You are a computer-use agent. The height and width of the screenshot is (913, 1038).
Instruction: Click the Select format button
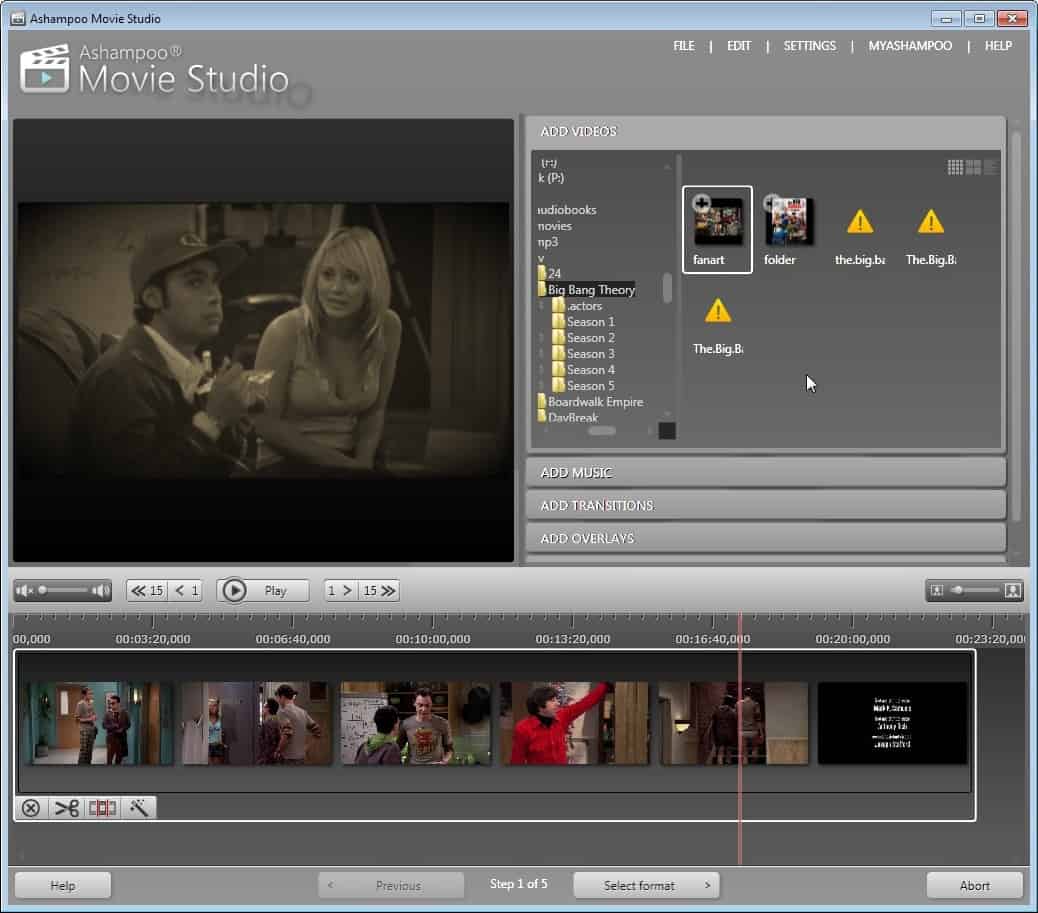click(x=646, y=885)
